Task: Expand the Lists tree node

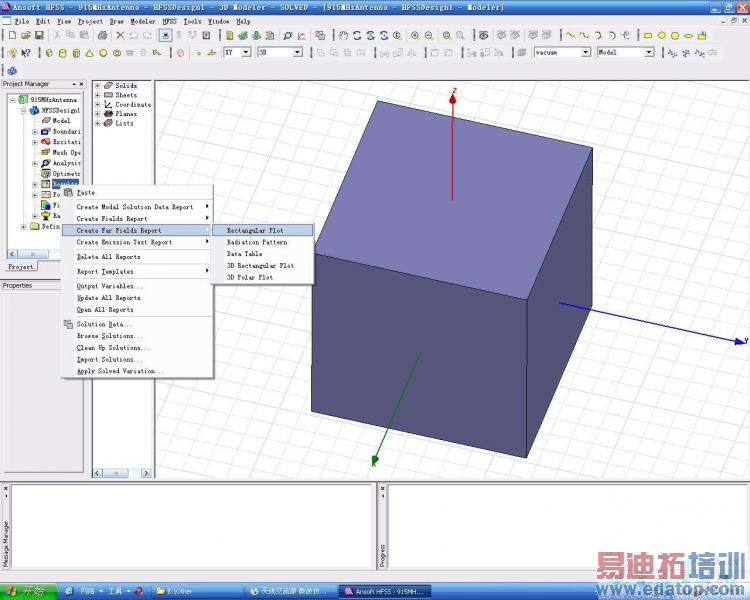Action: [98, 123]
